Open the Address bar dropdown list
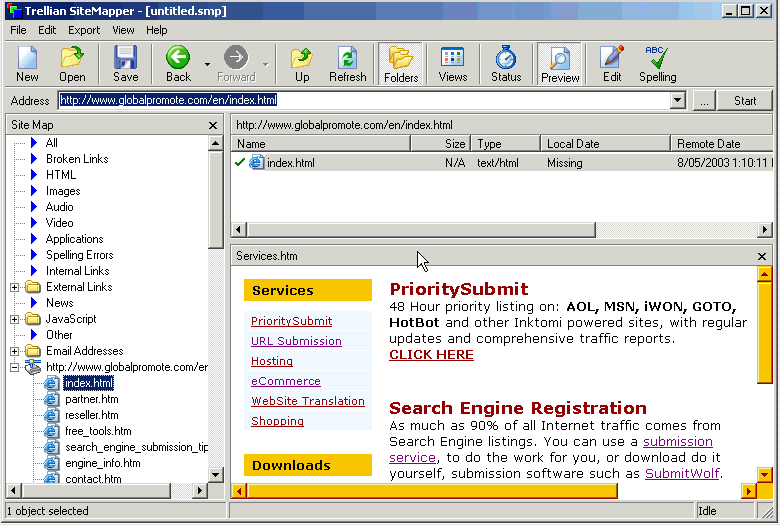Screen dimensions: 780x525 [677, 101]
